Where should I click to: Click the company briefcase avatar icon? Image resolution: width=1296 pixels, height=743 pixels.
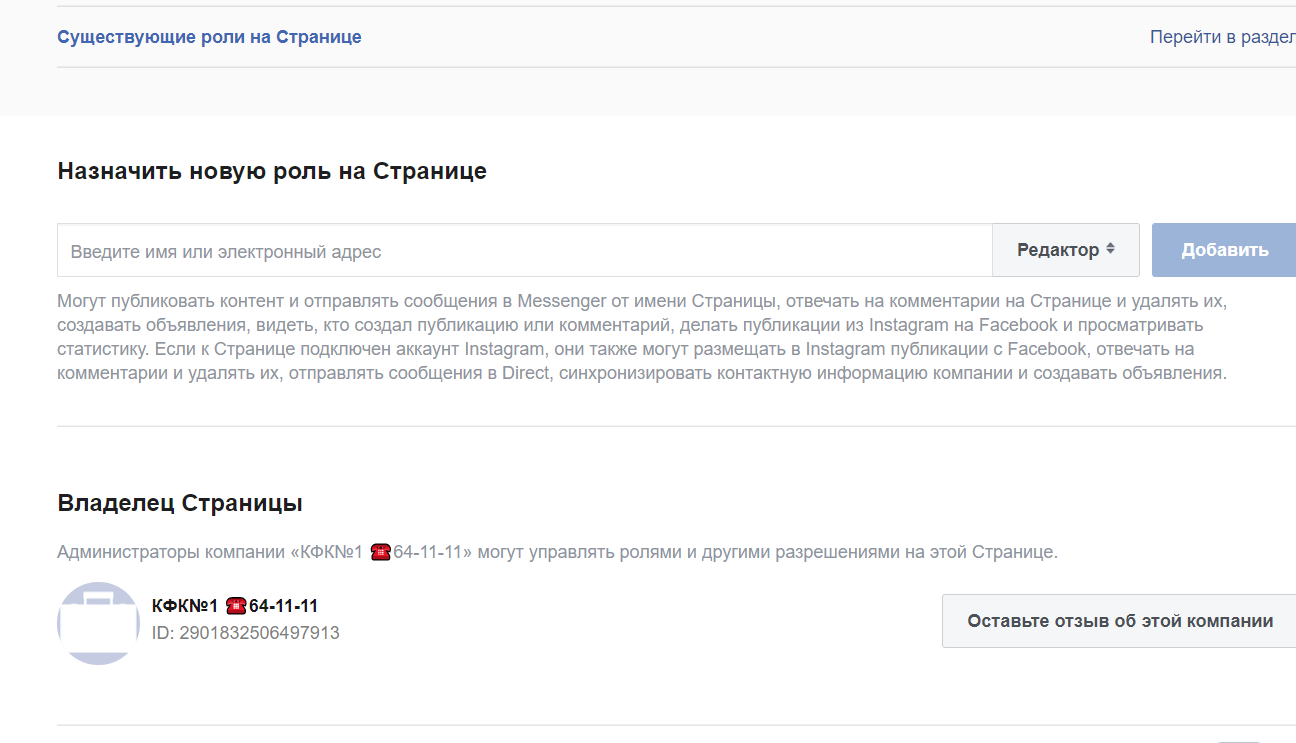pos(98,622)
